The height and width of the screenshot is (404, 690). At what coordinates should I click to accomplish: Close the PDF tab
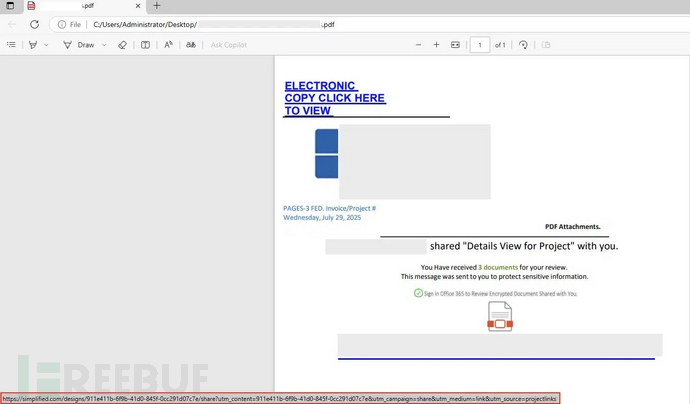pyautogui.click(x=138, y=6)
